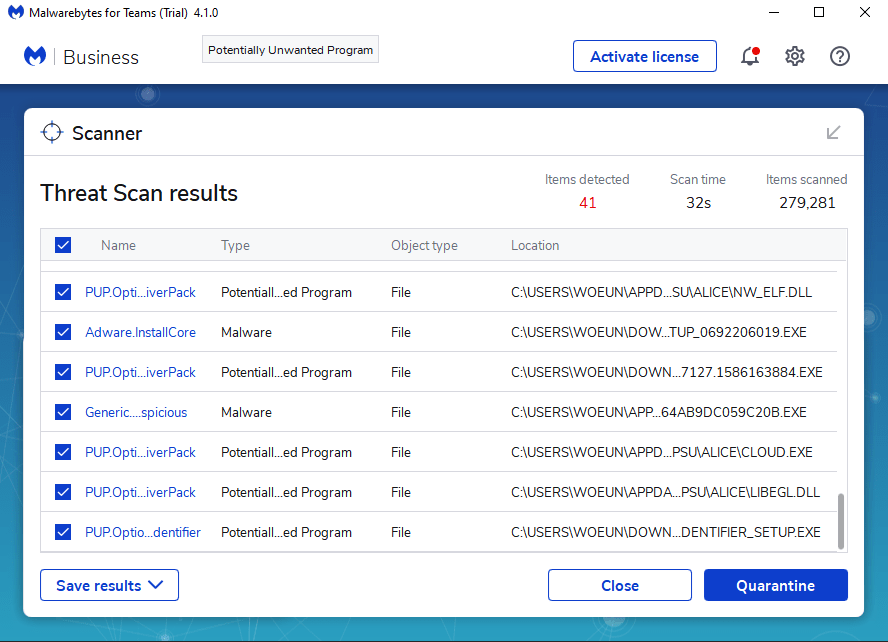Sort by the Type column header
Image resolution: width=888 pixels, height=642 pixels.
coord(235,245)
